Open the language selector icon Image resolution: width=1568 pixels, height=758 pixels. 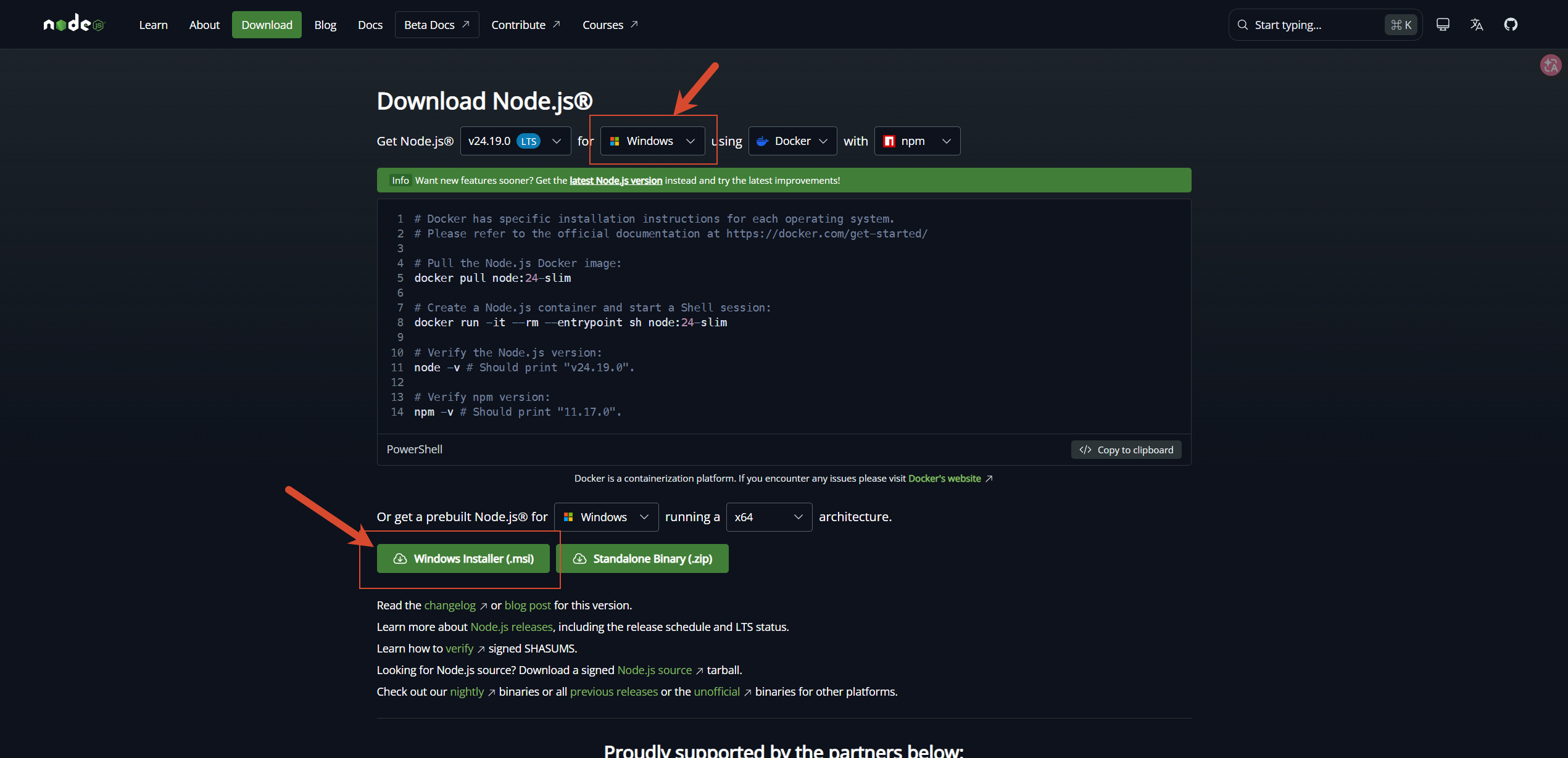pos(1477,25)
